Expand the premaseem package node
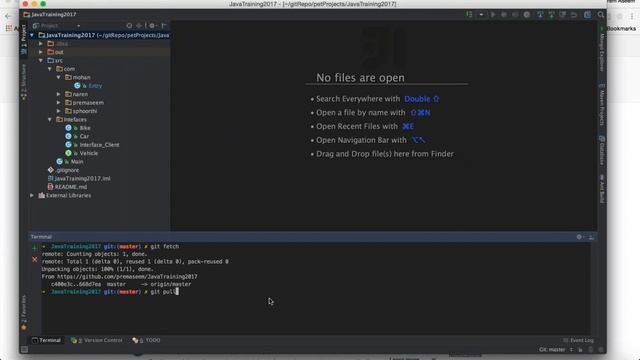Image resolution: width=640 pixels, height=360 pixels. [59, 102]
